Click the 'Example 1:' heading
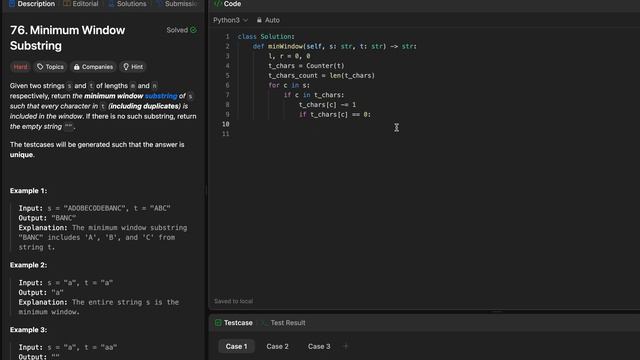Image resolution: width=640 pixels, height=360 pixels. point(29,191)
